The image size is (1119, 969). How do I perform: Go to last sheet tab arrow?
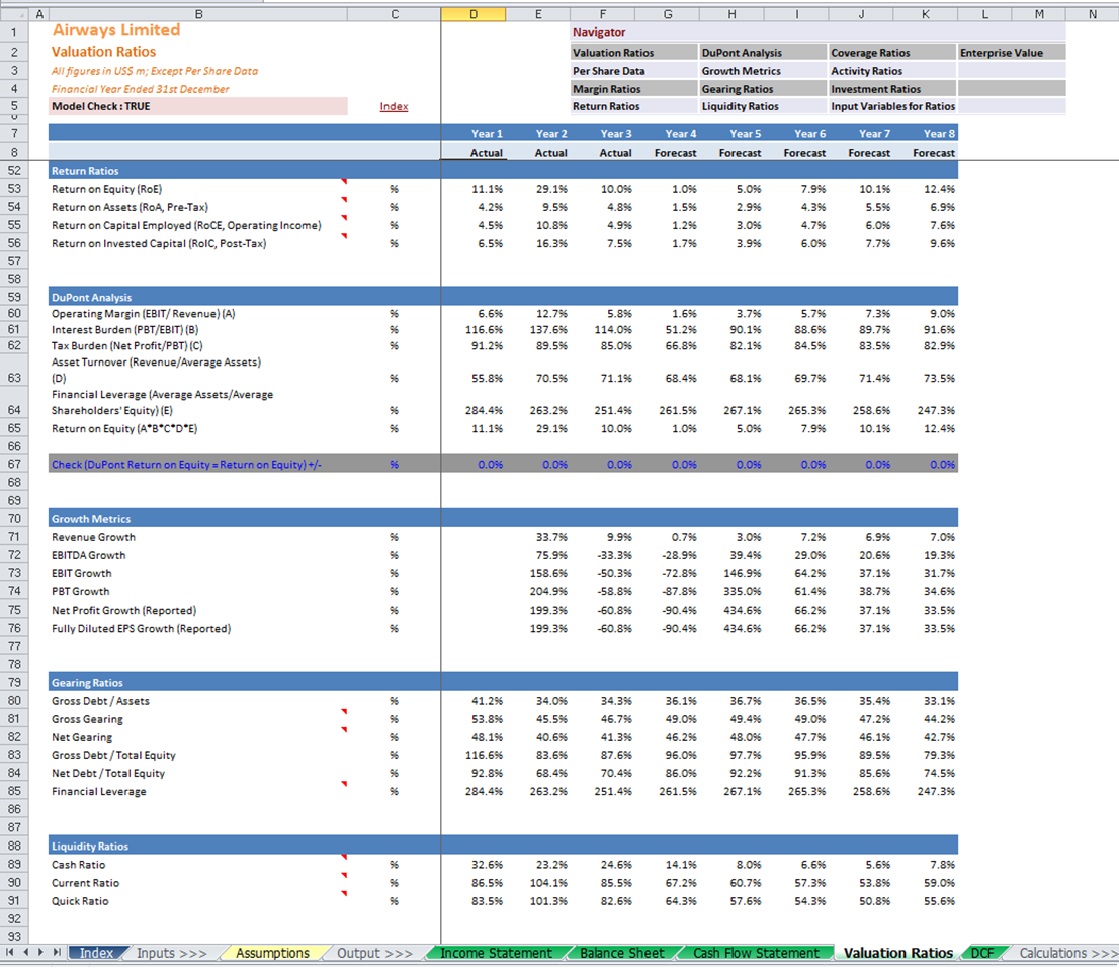56,953
